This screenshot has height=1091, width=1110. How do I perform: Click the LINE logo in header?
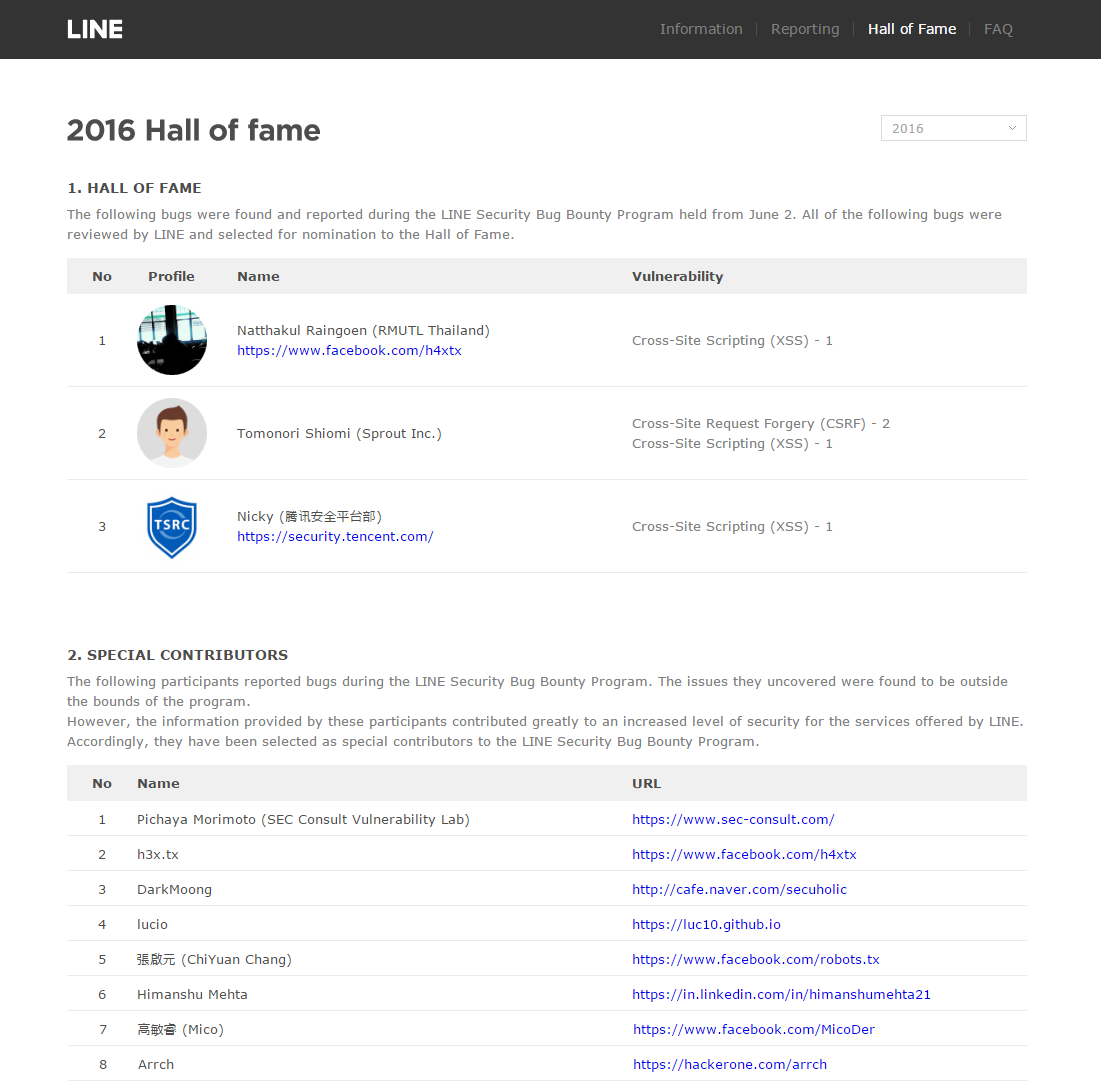coord(95,29)
